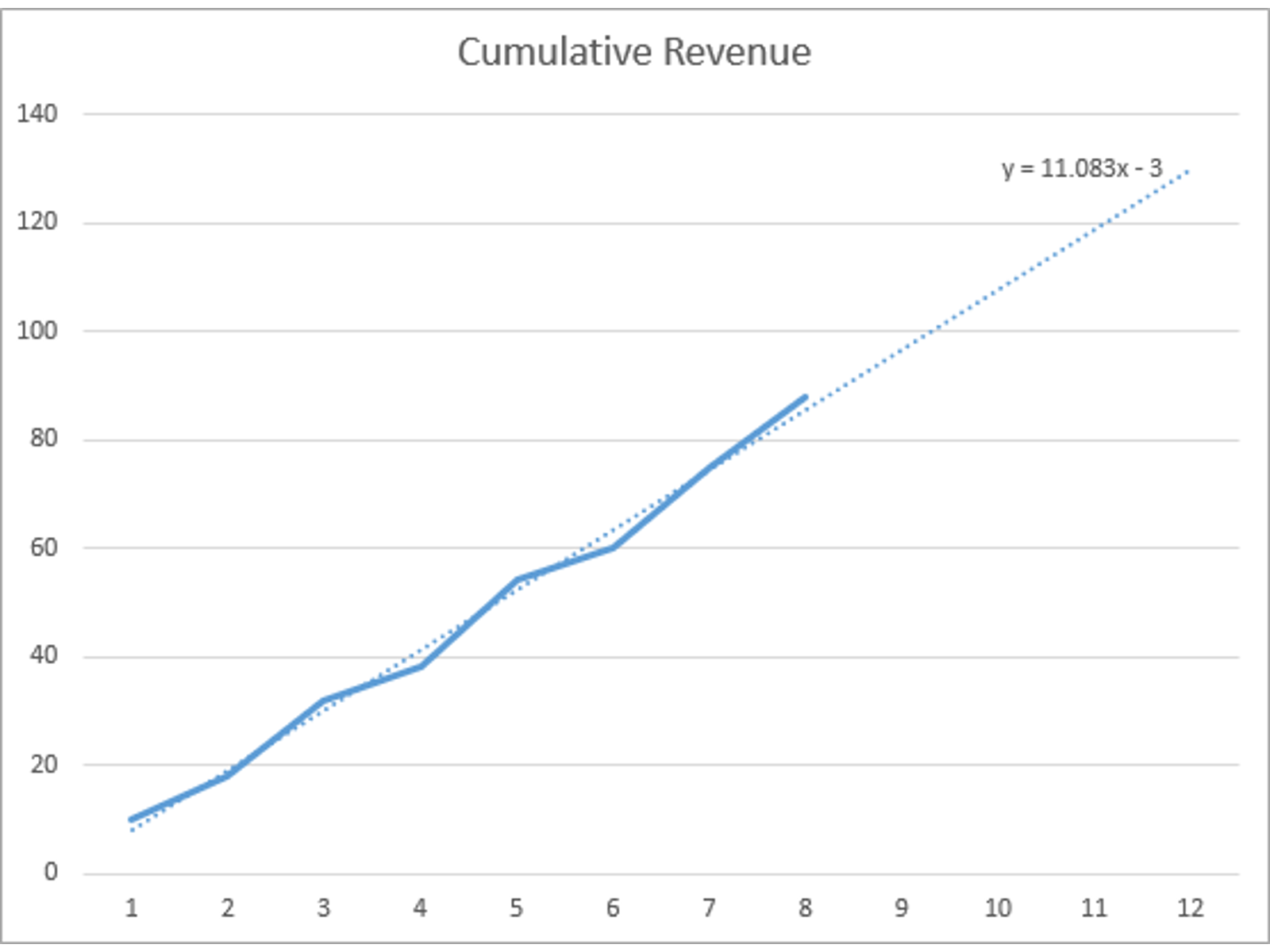Select the data point at period 3

[324, 701]
